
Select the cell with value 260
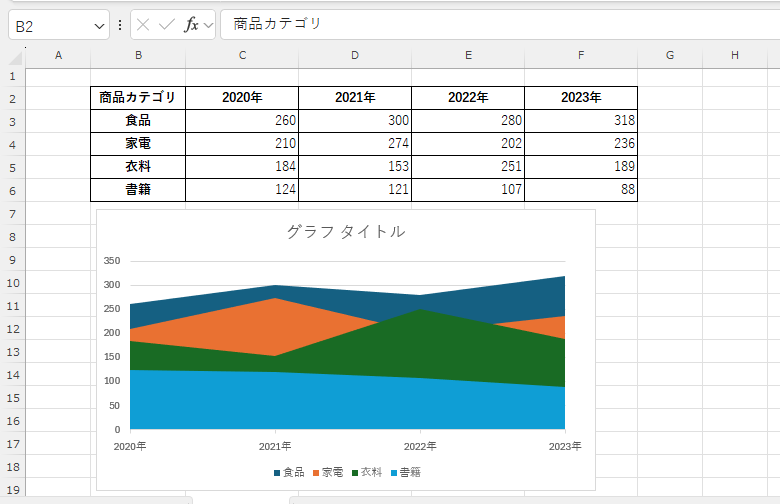pos(242,121)
